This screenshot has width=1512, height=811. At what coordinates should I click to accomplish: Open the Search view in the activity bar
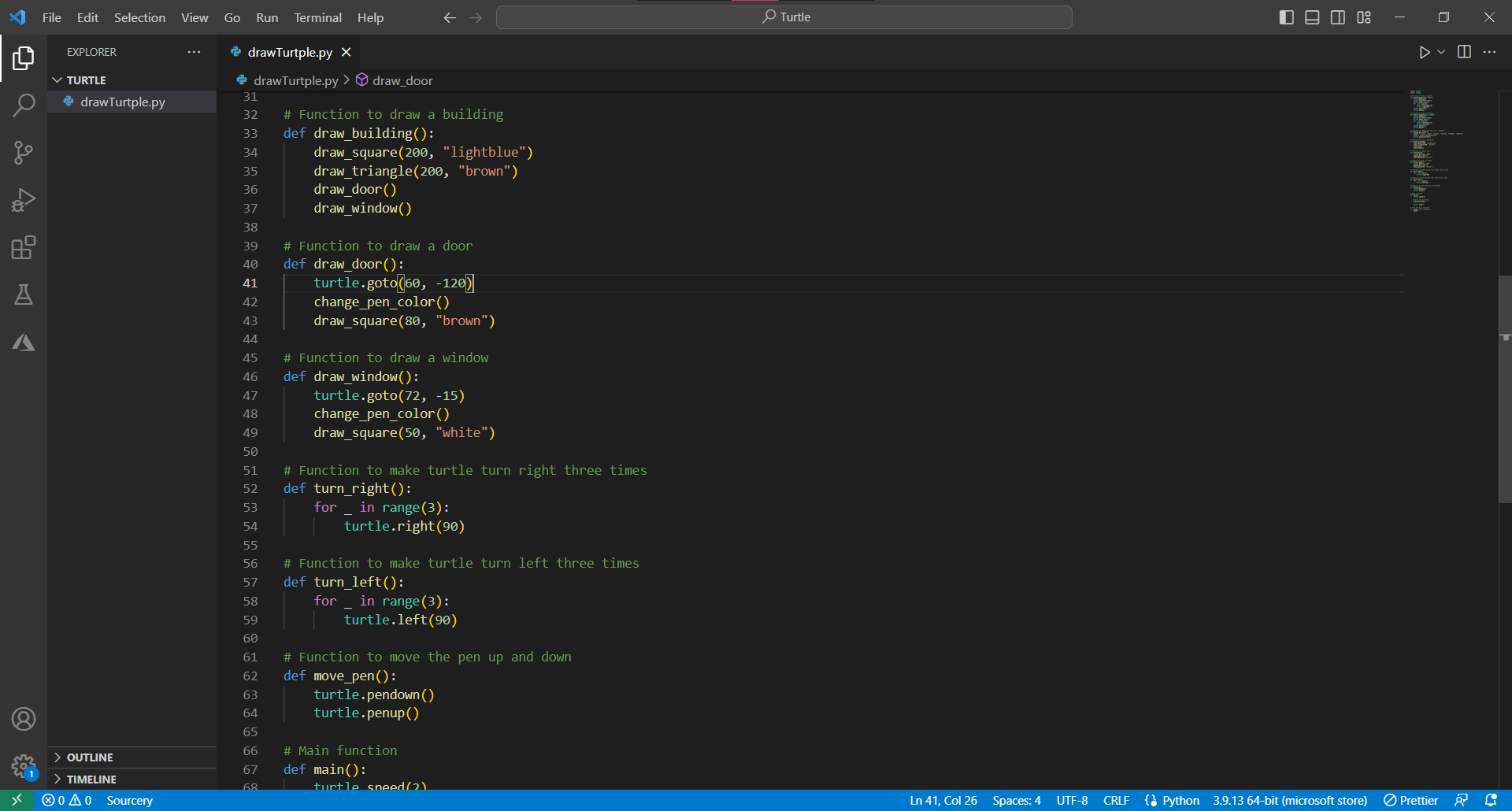[24, 105]
